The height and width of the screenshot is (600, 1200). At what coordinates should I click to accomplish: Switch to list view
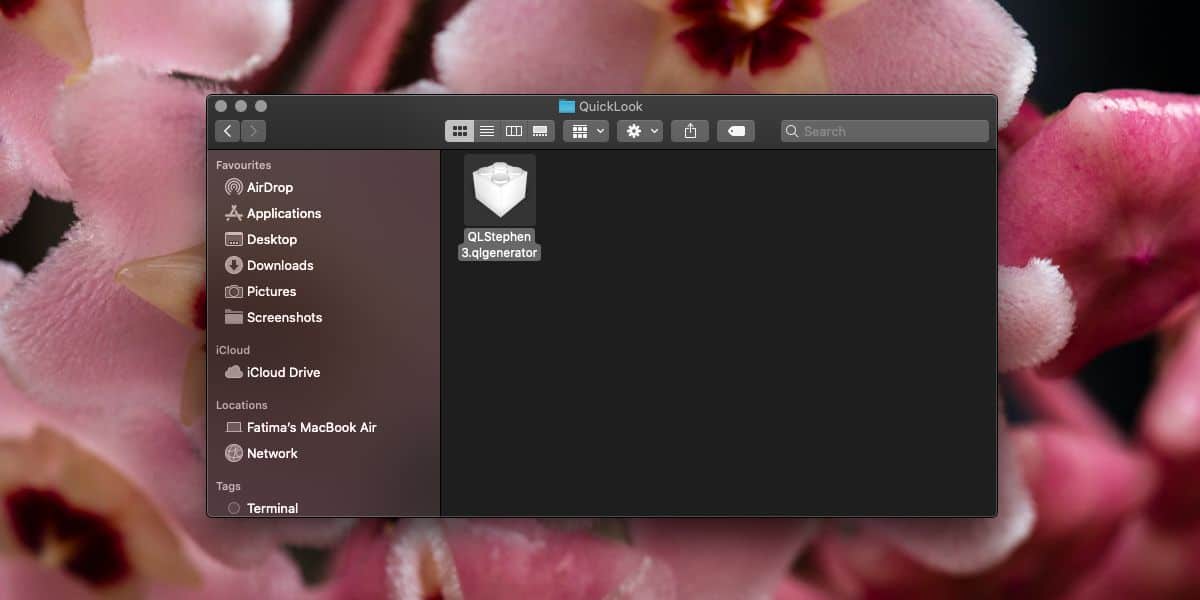487,131
